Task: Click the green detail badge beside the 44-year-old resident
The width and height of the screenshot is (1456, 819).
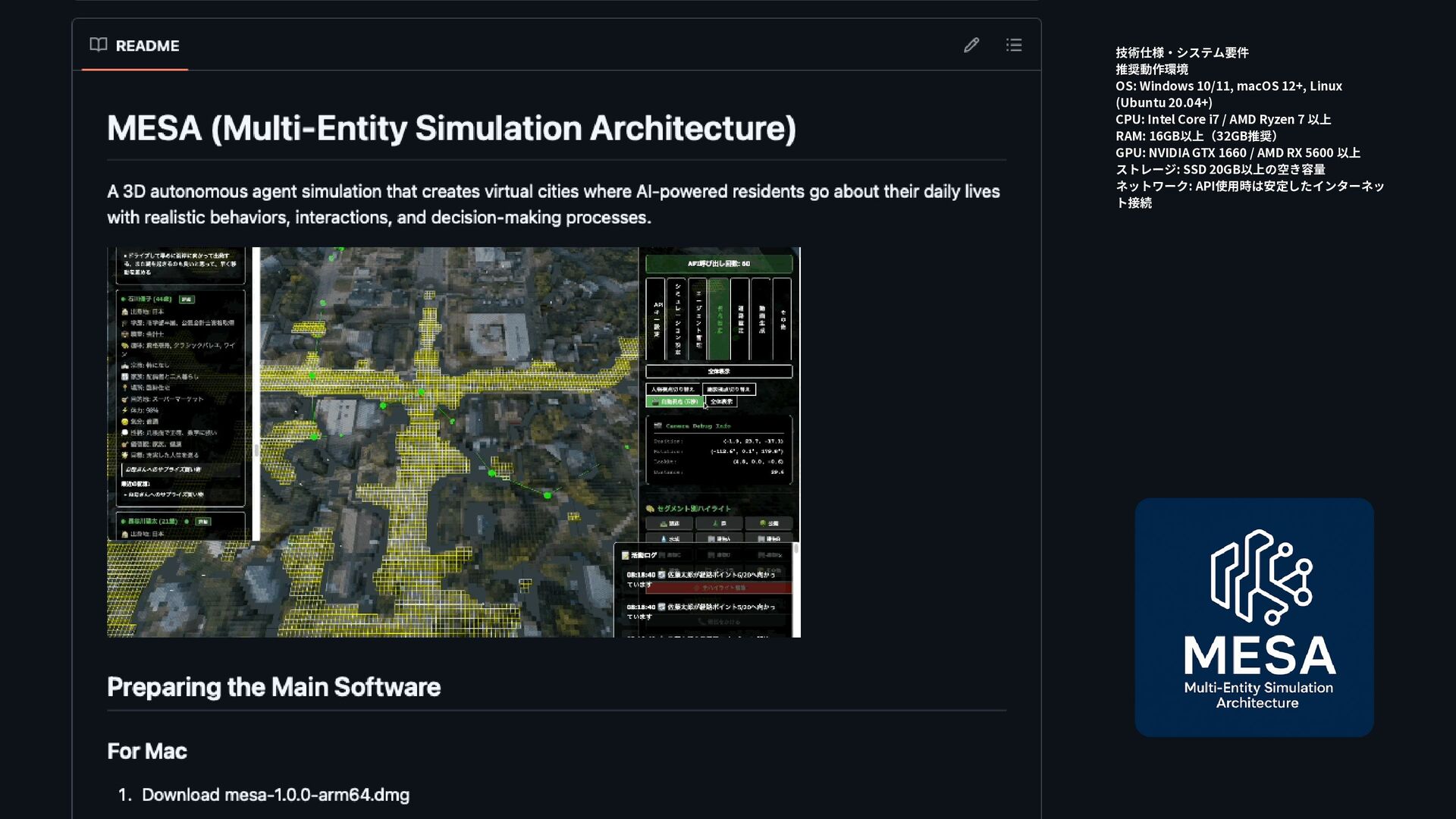Action: point(187,300)
